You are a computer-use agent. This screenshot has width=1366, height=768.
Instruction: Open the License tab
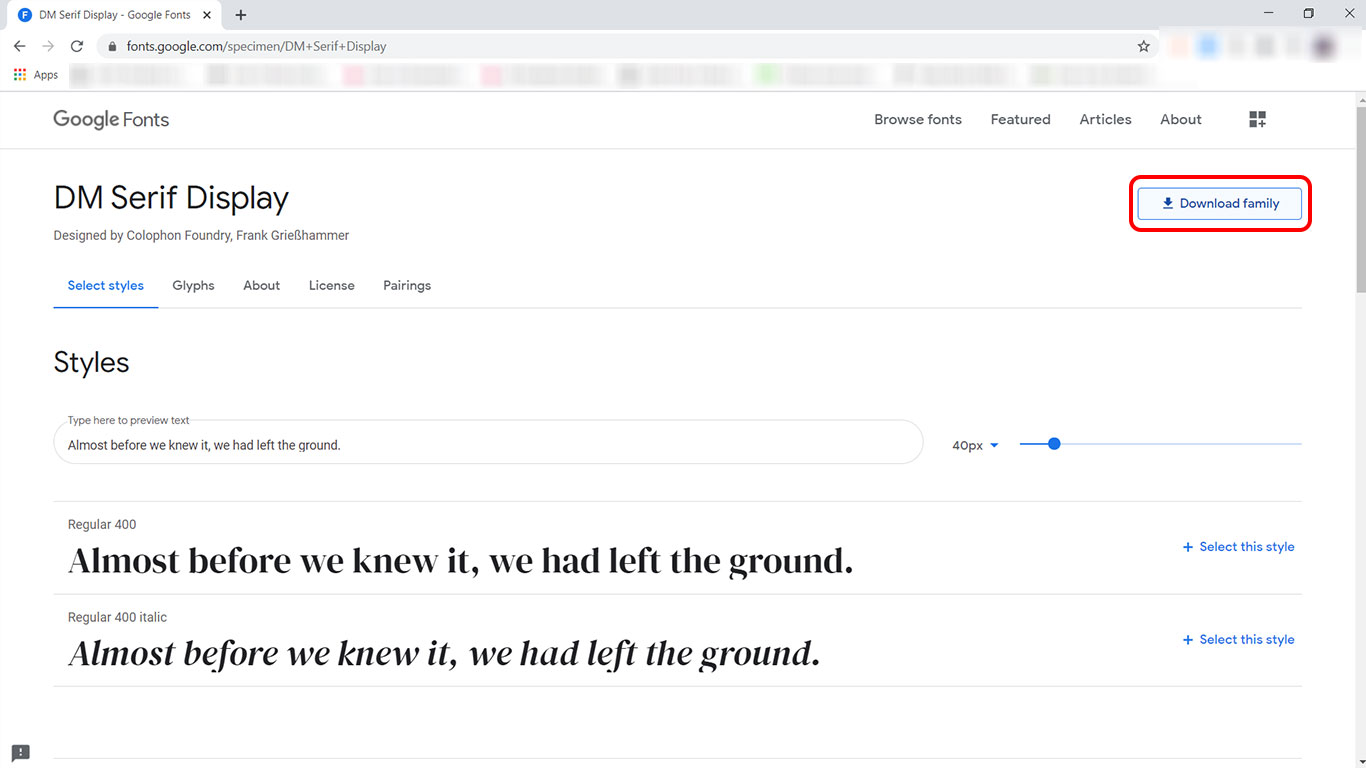[x=332, y=285]
